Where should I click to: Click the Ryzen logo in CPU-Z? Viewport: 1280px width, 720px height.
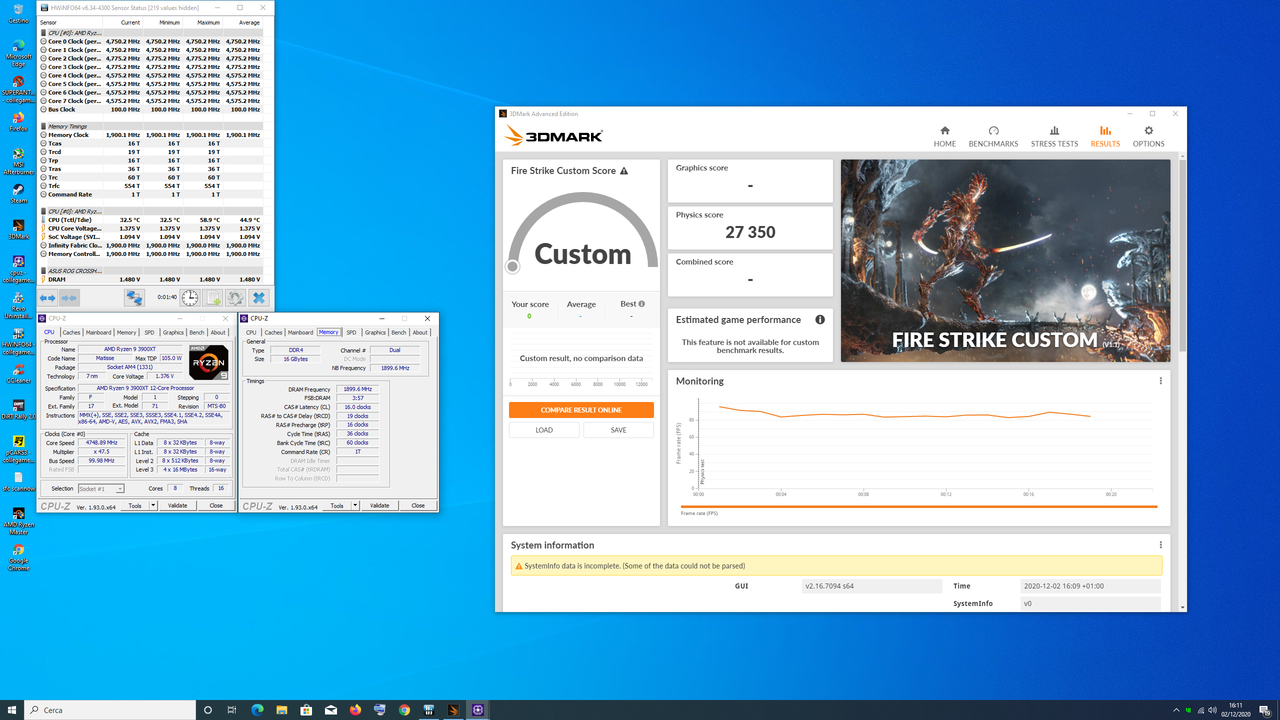[207, 363]
